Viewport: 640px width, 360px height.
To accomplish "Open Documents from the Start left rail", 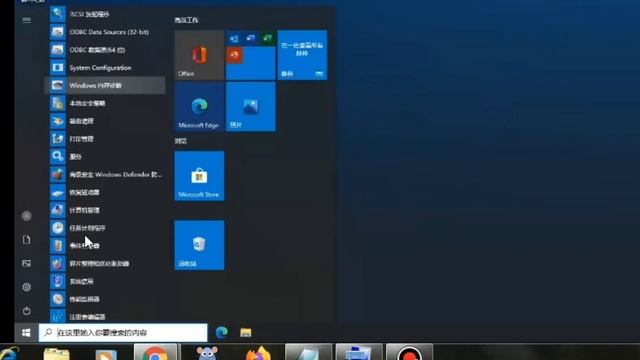I will point(27,240).
